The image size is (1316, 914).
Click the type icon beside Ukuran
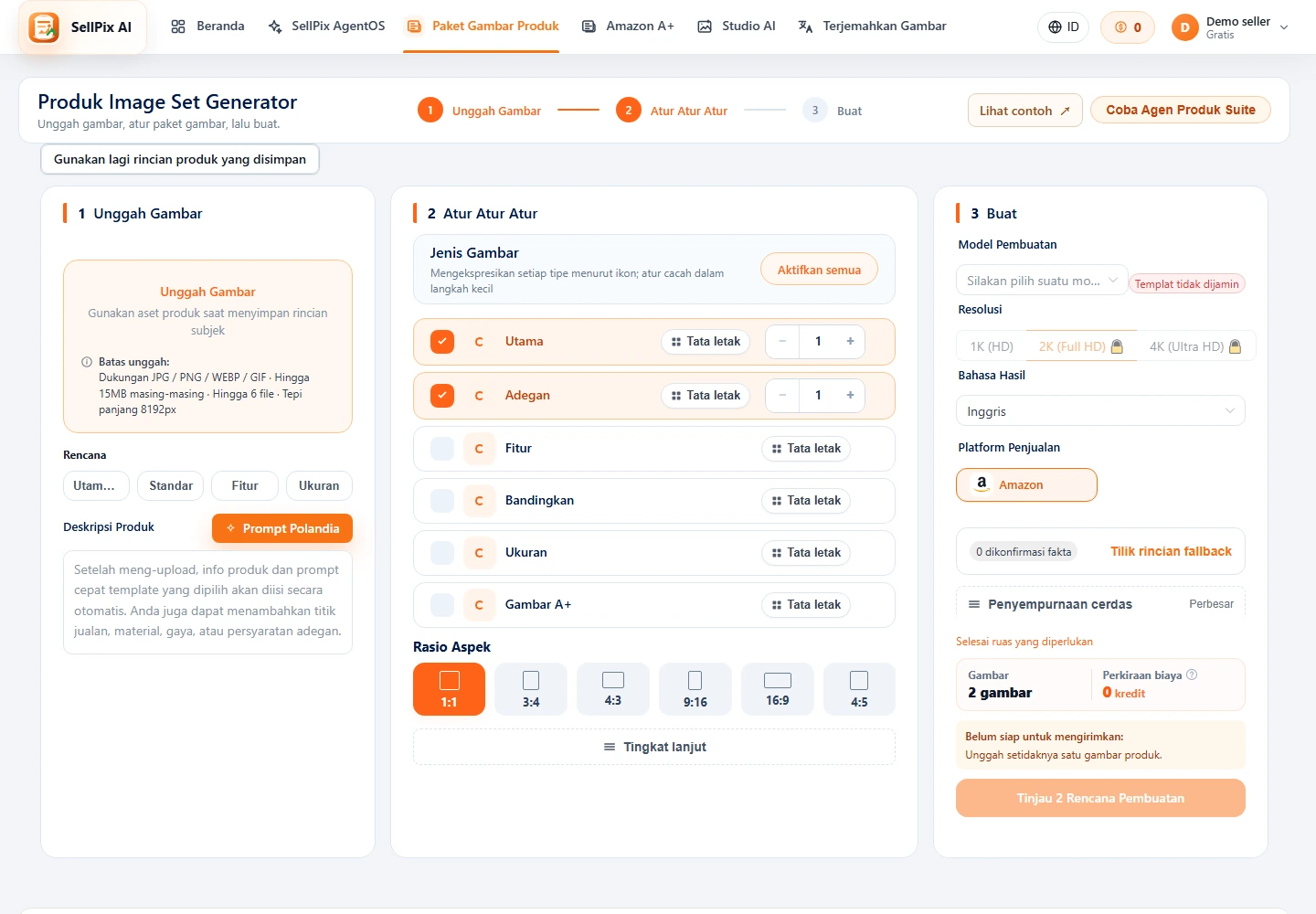tap(479, 553)
